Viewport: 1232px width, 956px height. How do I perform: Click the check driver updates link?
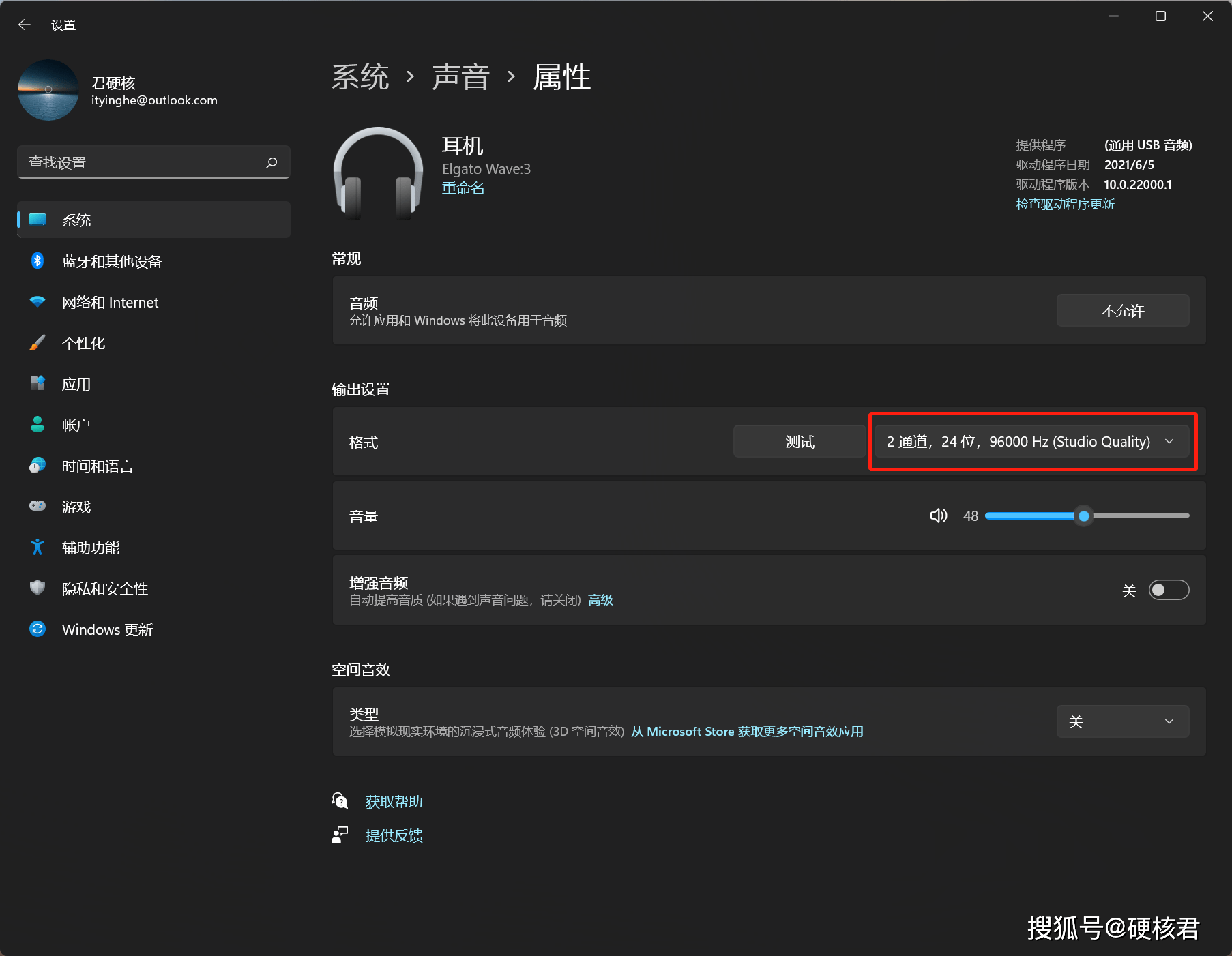[x=1065, y=205]
